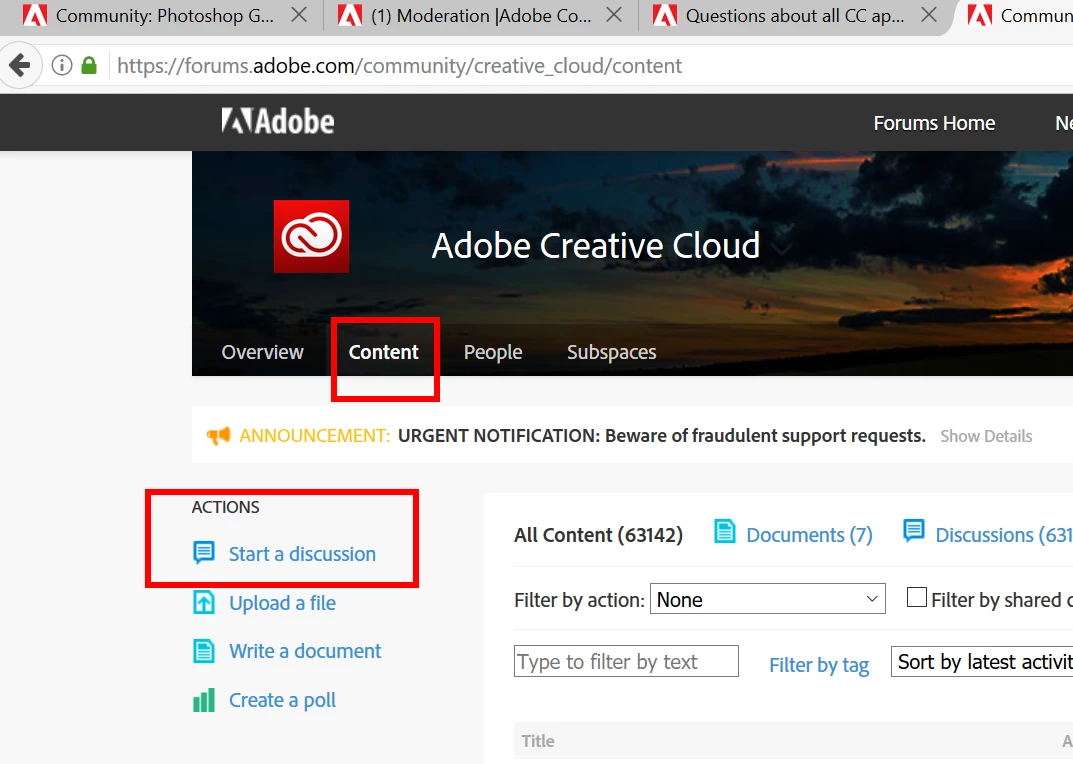Click Write a document link

pyautogui.click(x=305, y=651)
